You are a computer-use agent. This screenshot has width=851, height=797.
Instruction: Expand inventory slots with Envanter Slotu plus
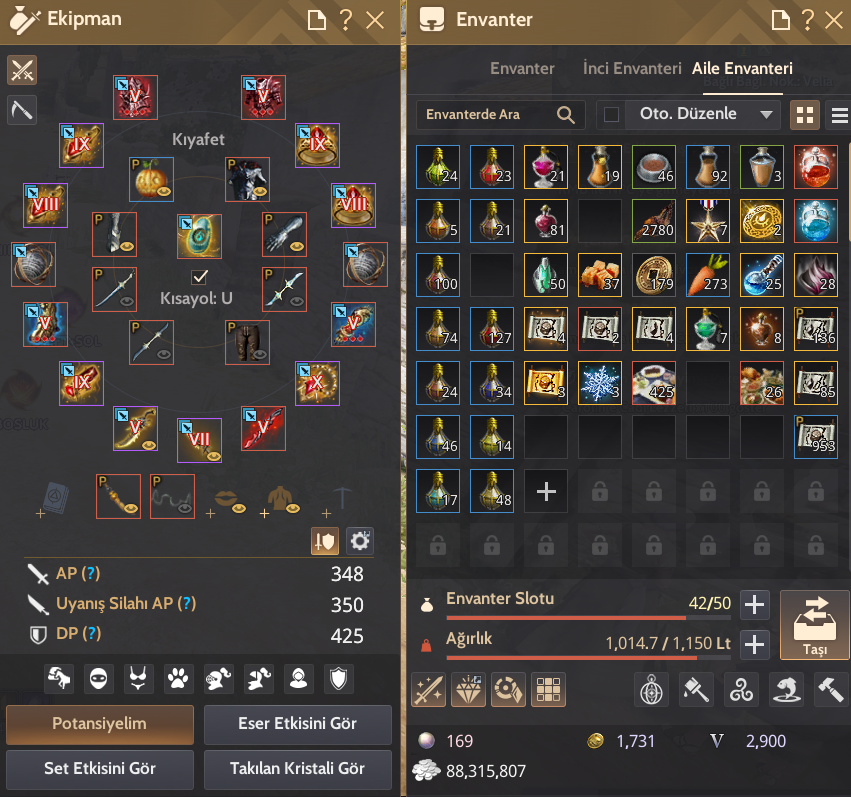754,604
